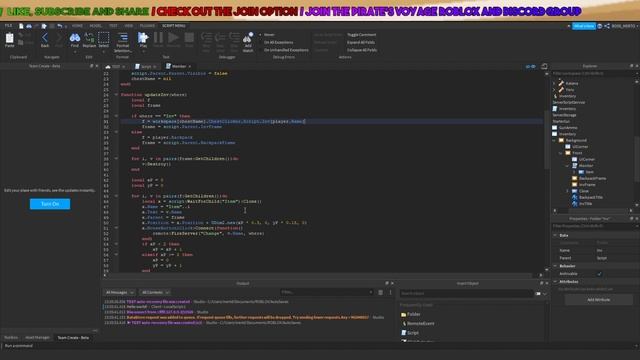
Task: Click the Insert Object search field
Action: point(466,293)
